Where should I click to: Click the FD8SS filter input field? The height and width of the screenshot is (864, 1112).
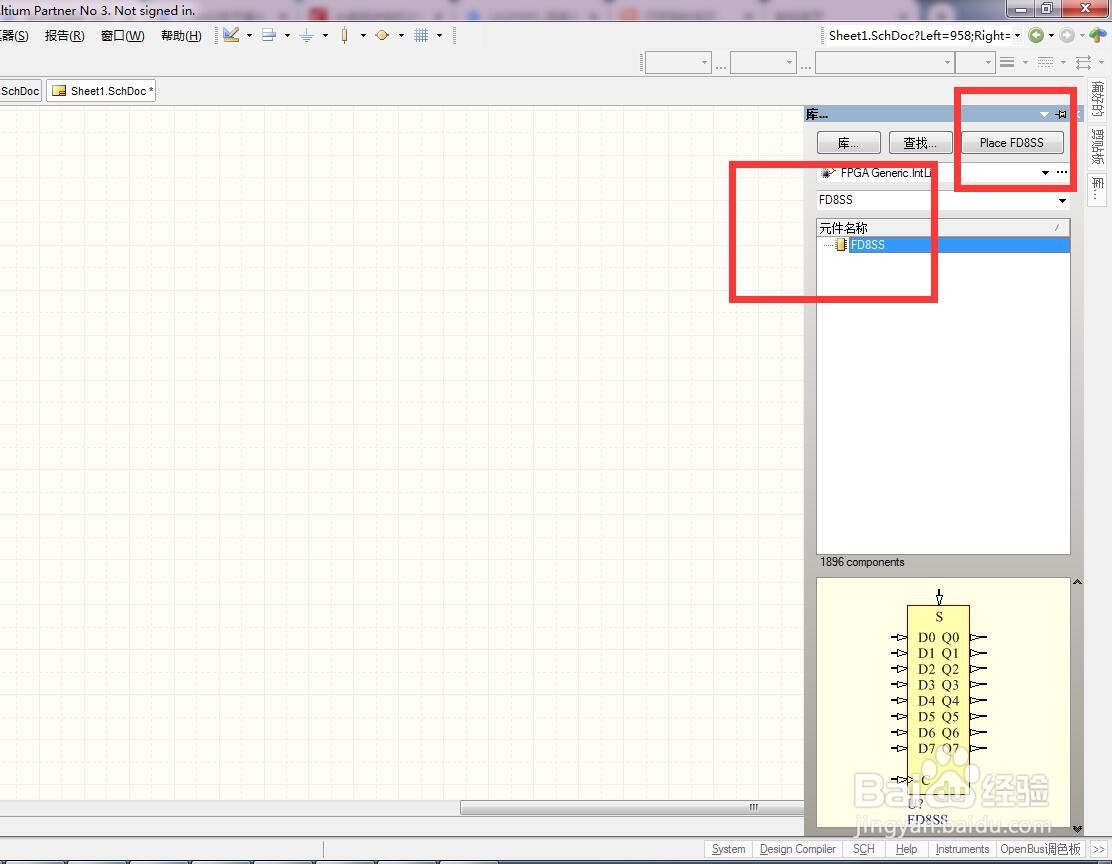pyautogui.click(x=936, y=200)
